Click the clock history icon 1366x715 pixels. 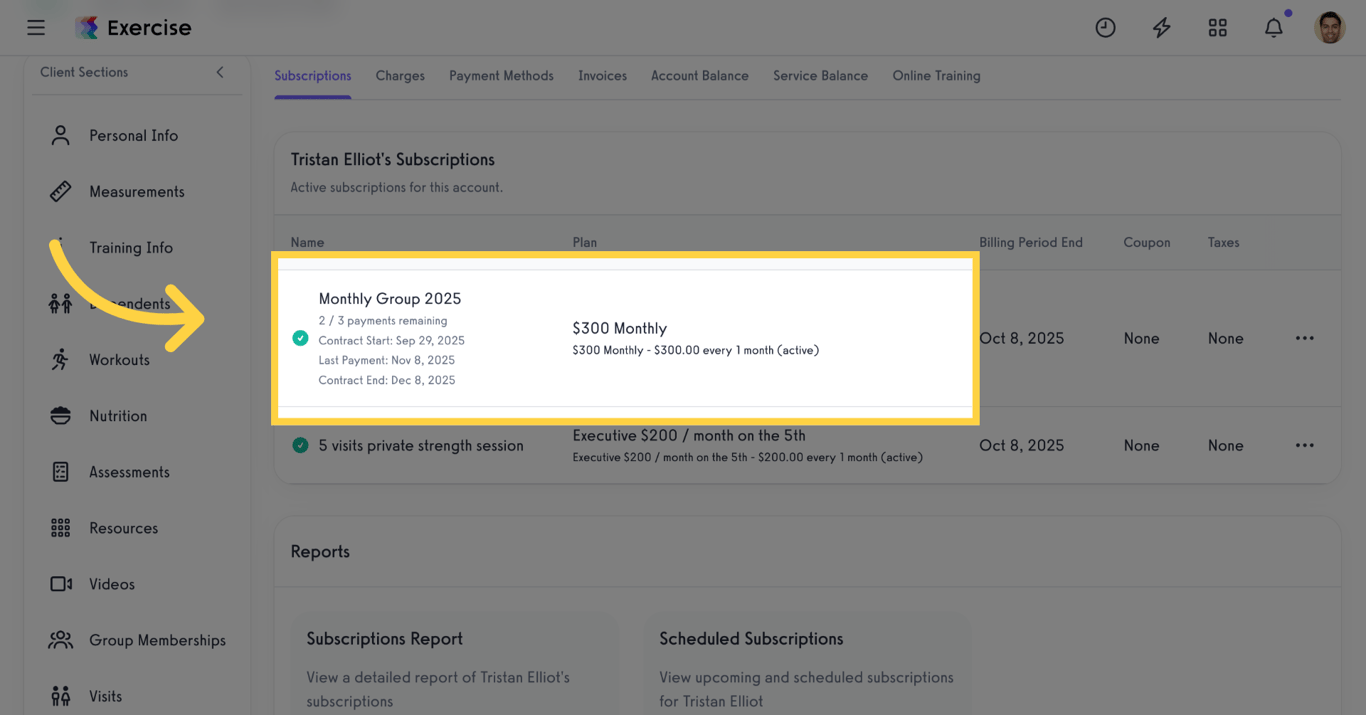pyautogui.click(x=1105, y=28)
